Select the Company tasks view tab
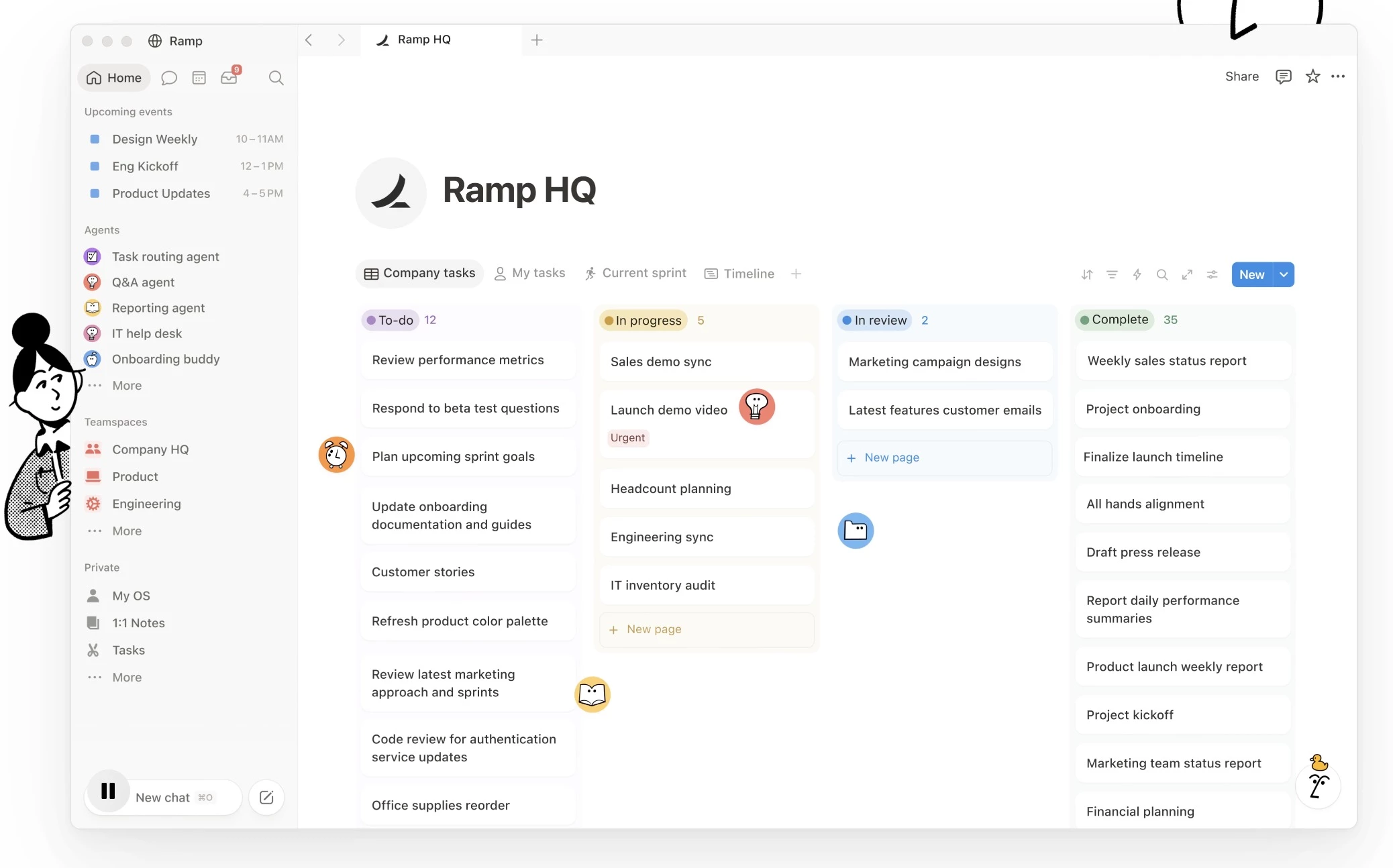 point(419,274)
